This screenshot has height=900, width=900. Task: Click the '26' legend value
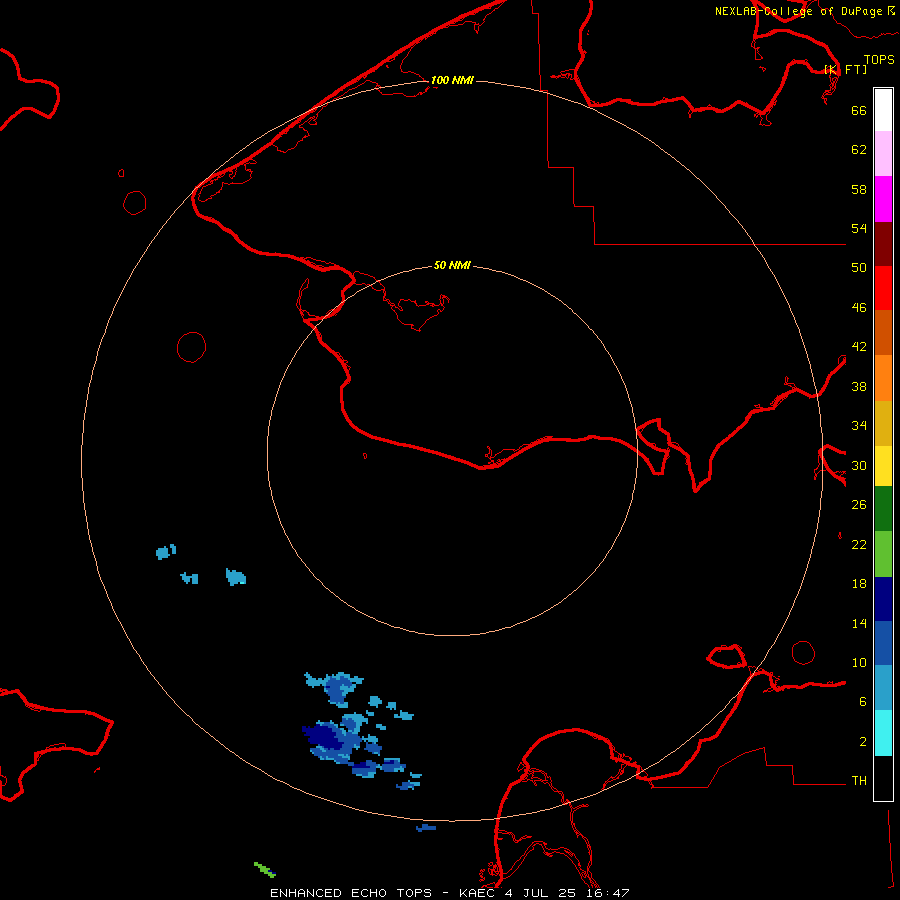pyautogui.click(x=859, y=505)
